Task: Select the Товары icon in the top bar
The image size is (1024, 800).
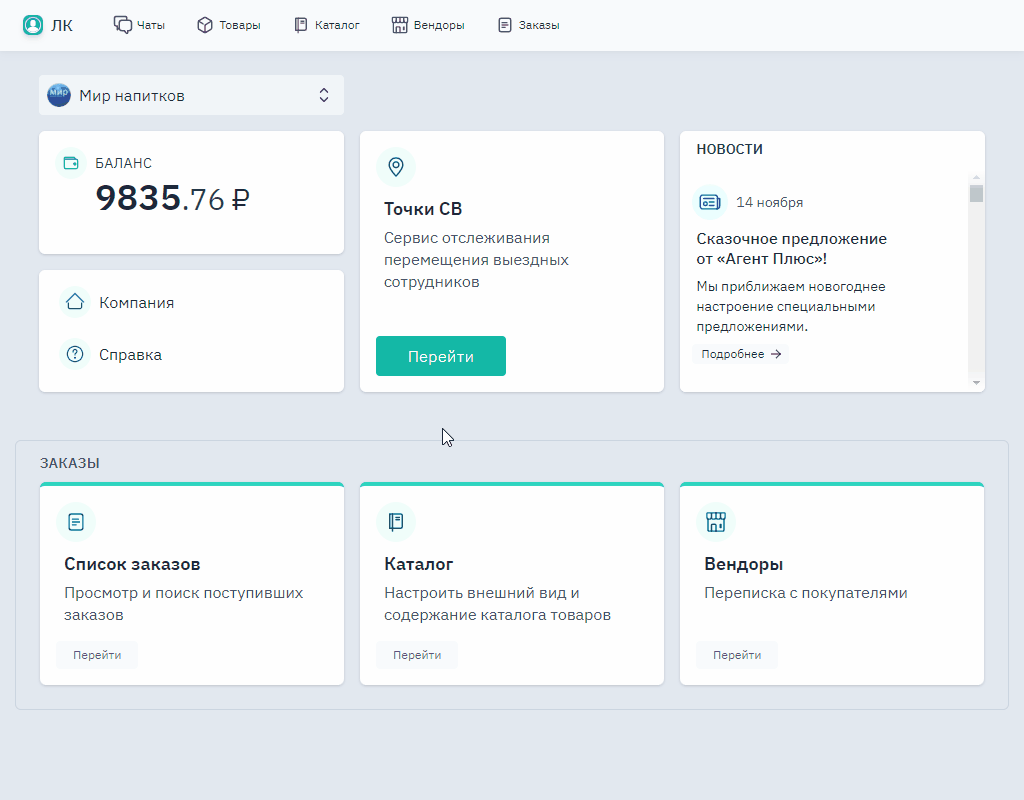Action: (x=204, y=25)
